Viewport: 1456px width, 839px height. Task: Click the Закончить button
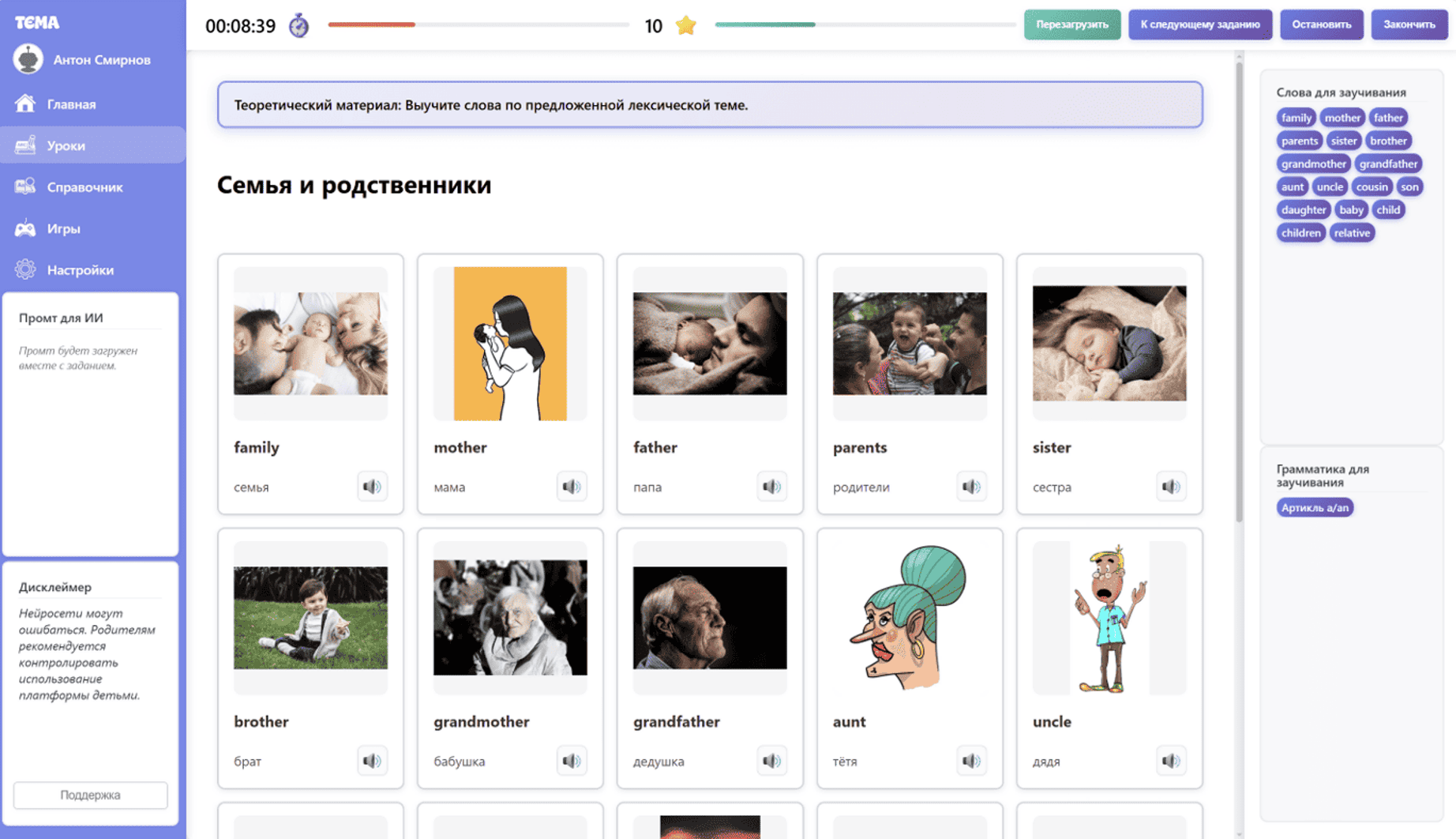point(1409,24)
